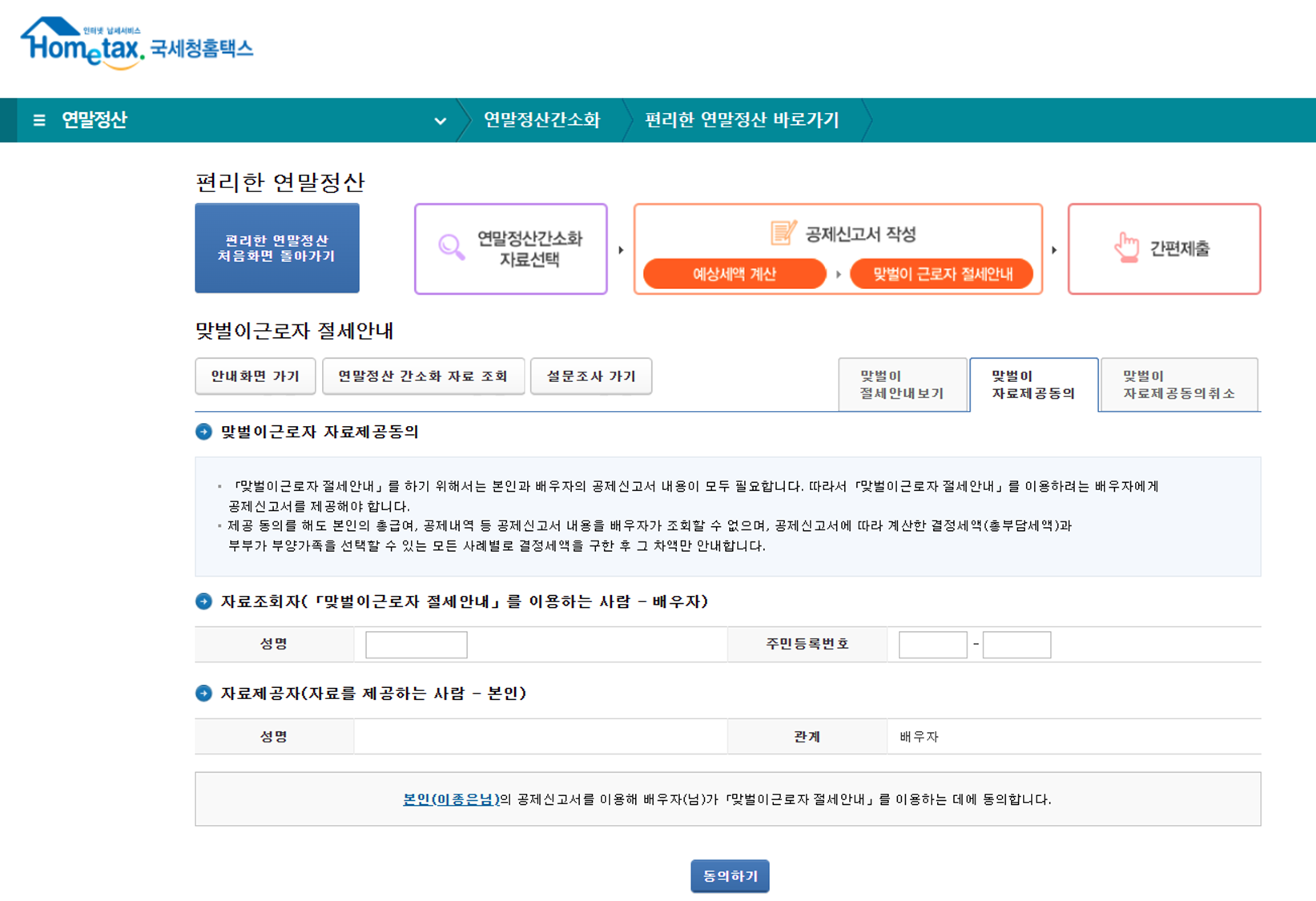Viewport: 1316px width, 901px height.
Task: Click 편리한 연말정산 page heading
Action: click(x=280, y=182)
